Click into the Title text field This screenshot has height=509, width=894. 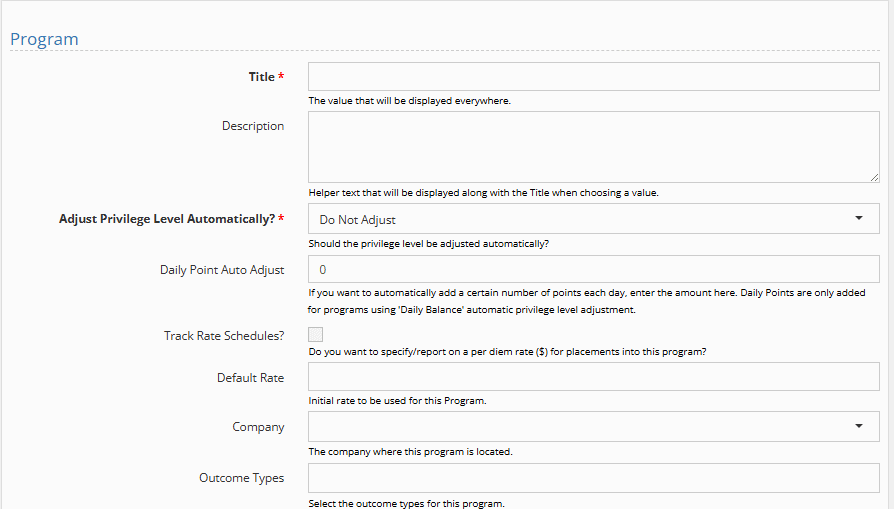(x=593, y=77)
